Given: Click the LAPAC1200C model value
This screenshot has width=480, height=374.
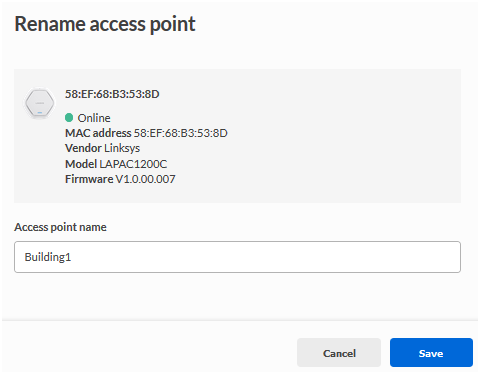Looking at the screenshot, I should coord(133,164).
